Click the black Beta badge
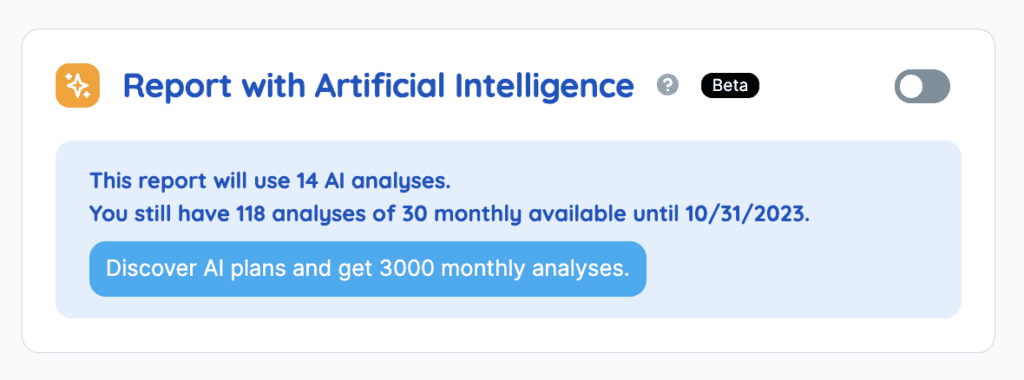Screen dimensions: 1024x380 pos(730,86)
